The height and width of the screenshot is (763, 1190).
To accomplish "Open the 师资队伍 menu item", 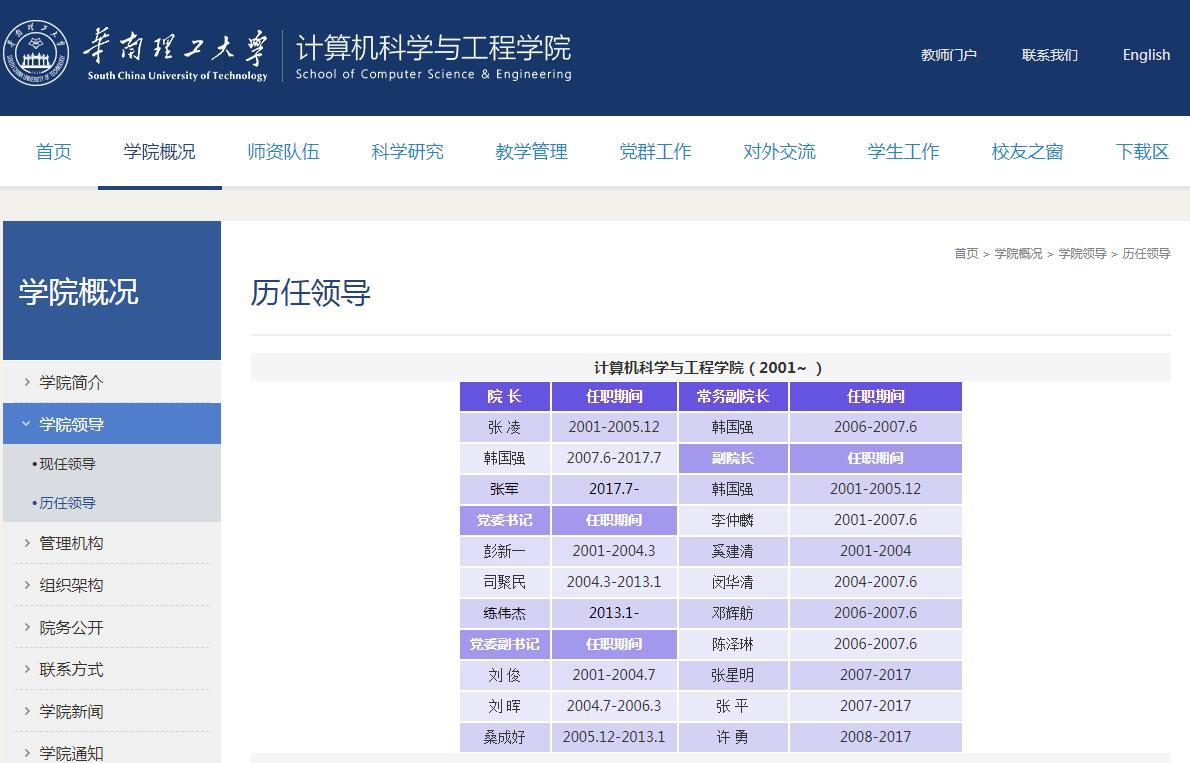I will tap(283, 152).
